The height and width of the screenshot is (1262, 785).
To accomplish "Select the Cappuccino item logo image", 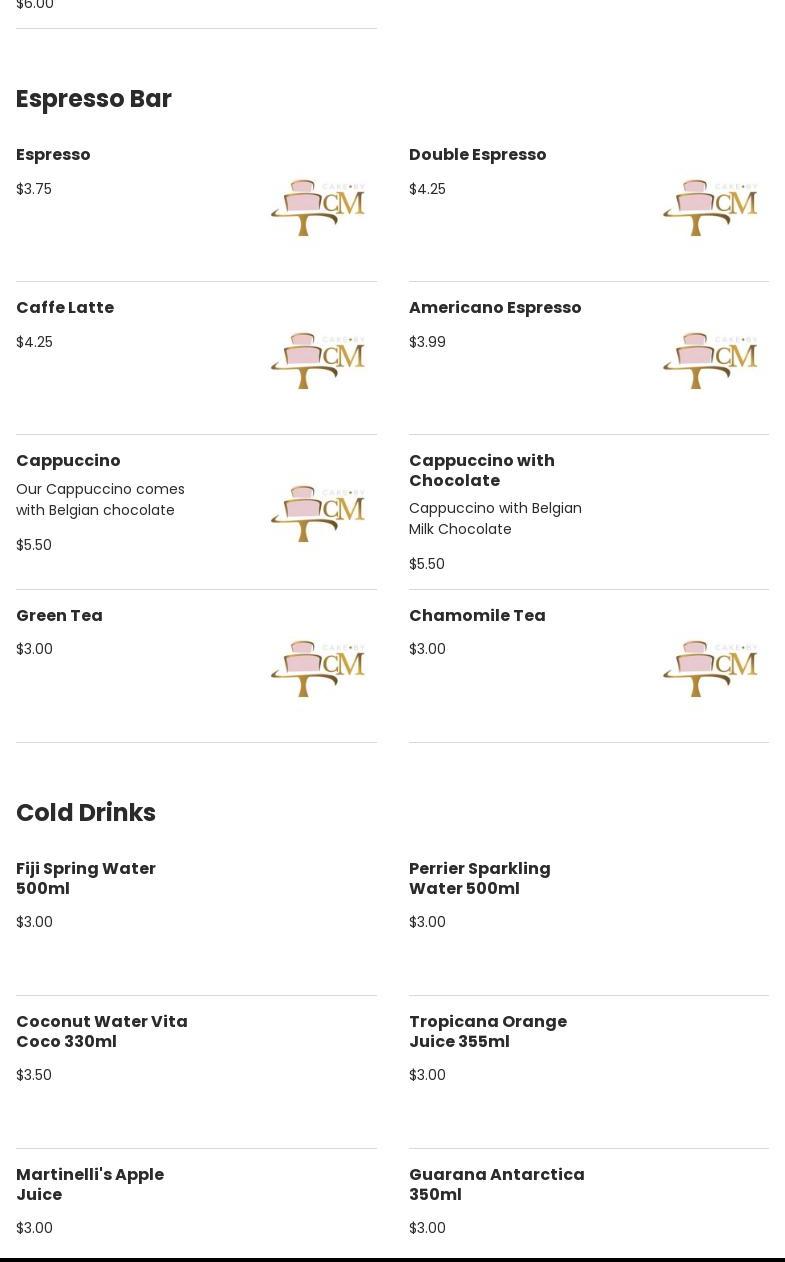I will (318, 513).
